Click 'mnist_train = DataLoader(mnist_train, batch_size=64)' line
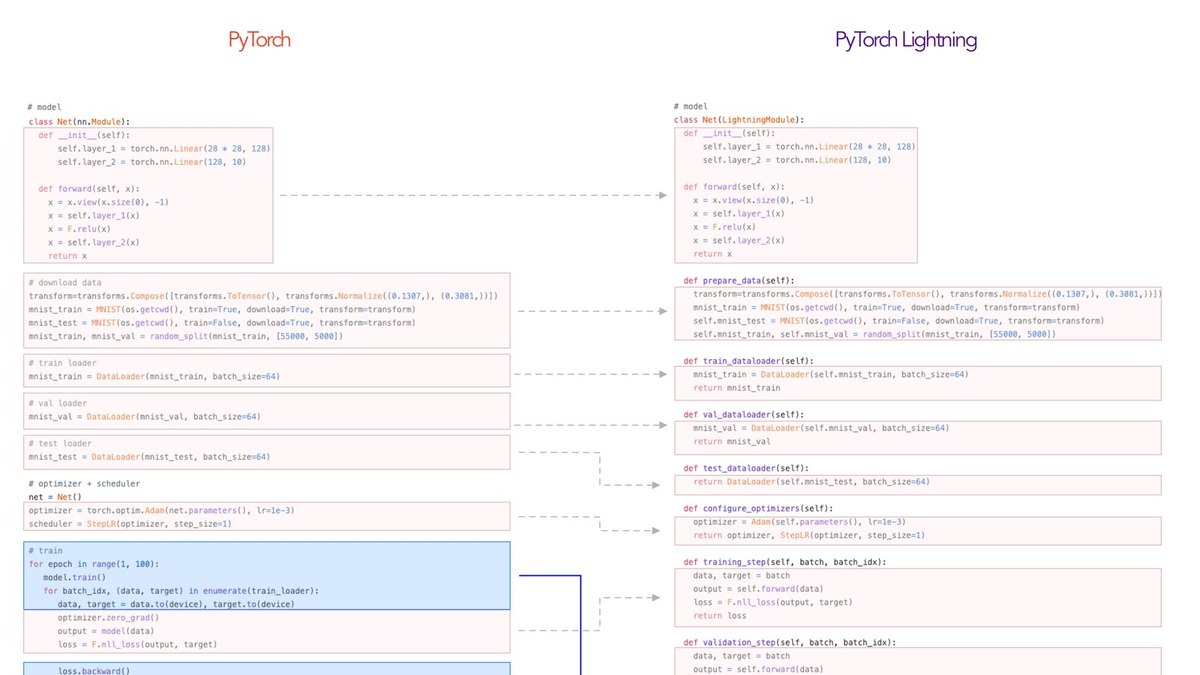The width and height of the screenshot is (1200, 675). pyautogui.click(x=152, y=376)
